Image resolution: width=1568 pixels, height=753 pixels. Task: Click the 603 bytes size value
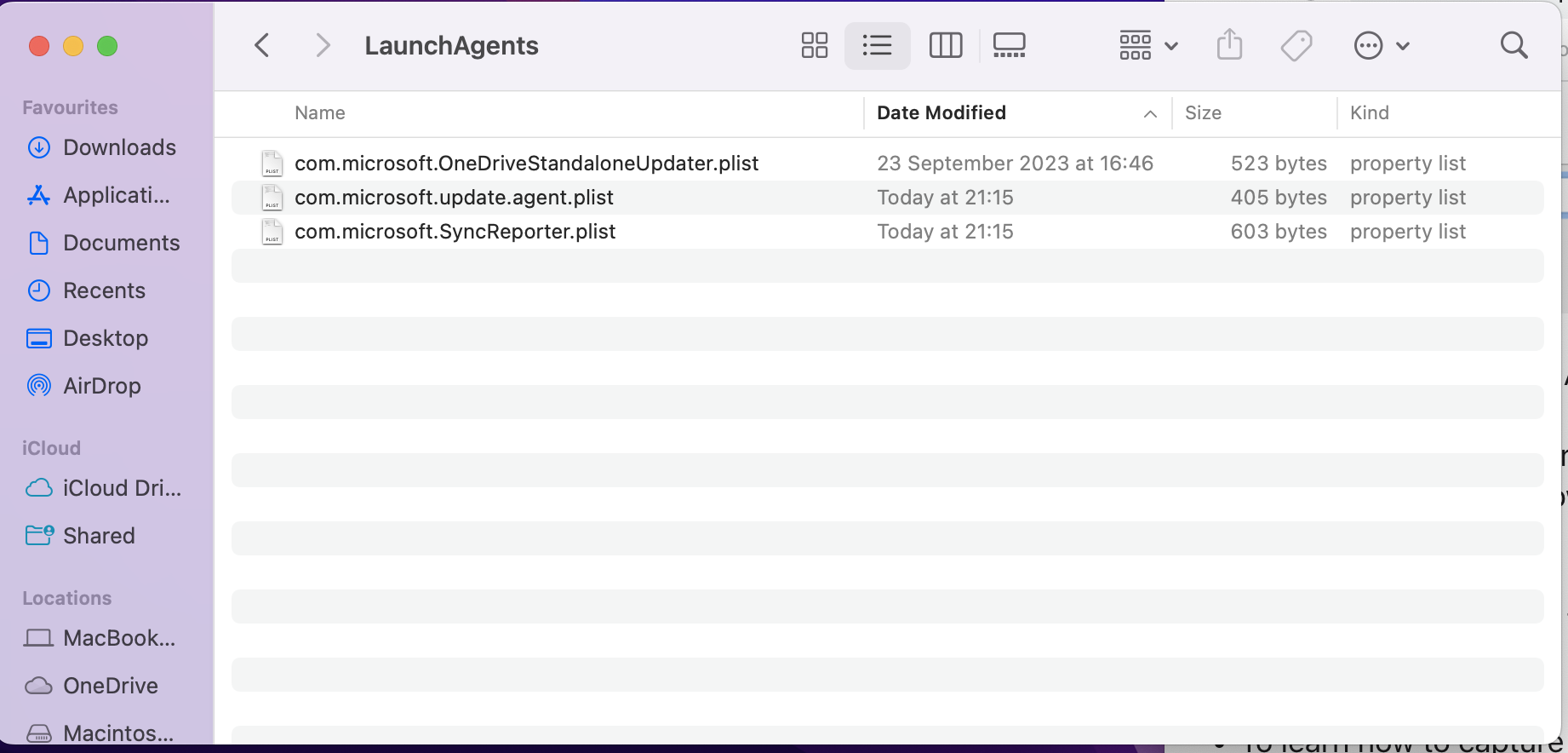coord(1279,232)
